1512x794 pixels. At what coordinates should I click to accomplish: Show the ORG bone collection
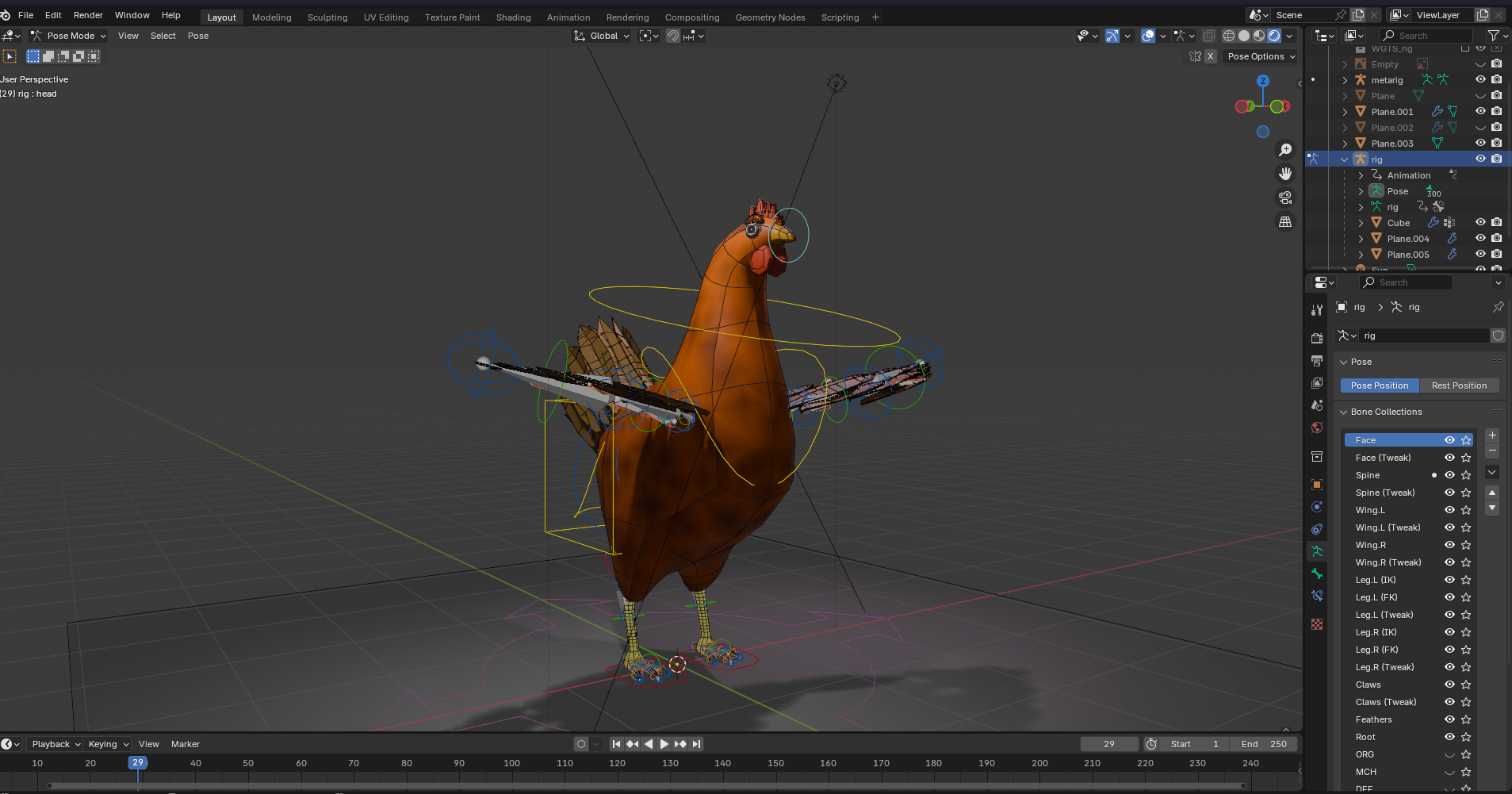(1449, 754)
